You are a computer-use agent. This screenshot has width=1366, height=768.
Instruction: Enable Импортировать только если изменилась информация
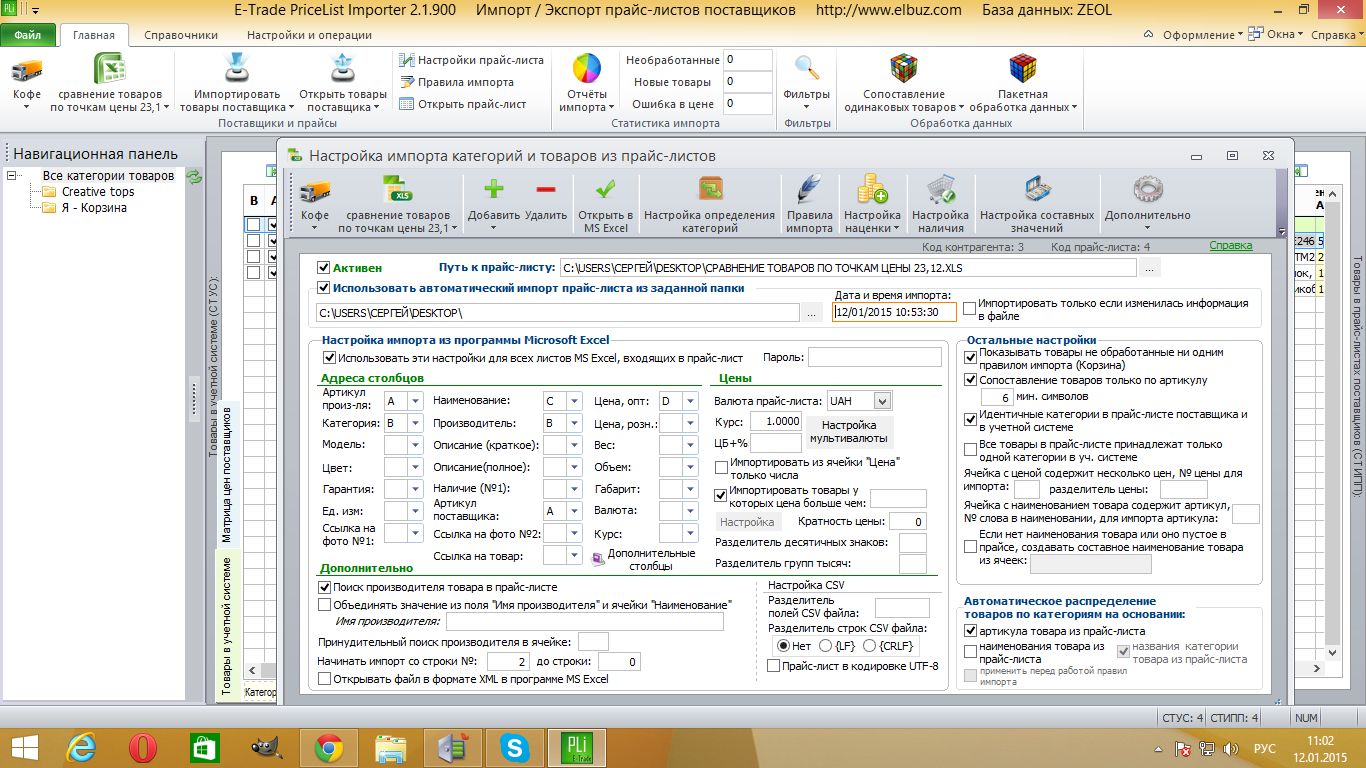970,309
